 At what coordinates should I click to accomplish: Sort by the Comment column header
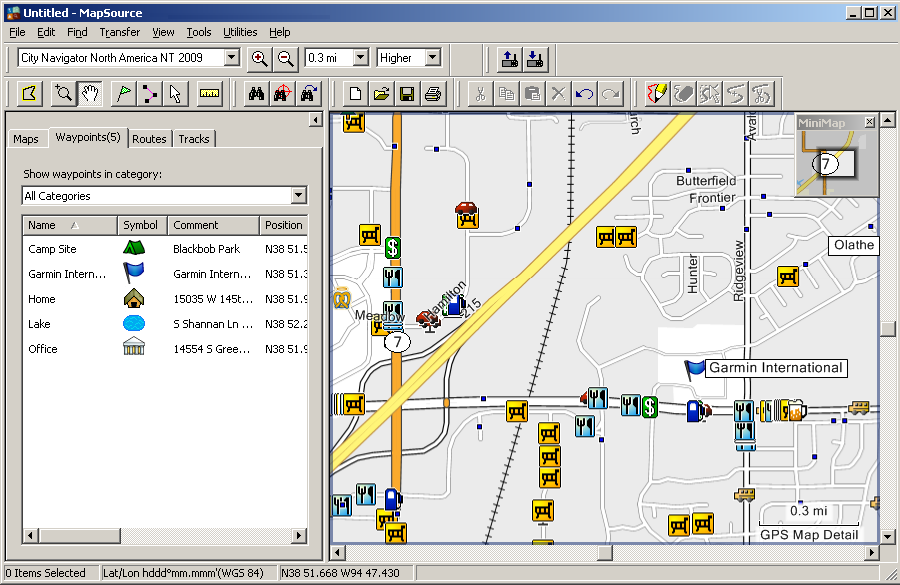pyautogui.click(x=213, y=225)
